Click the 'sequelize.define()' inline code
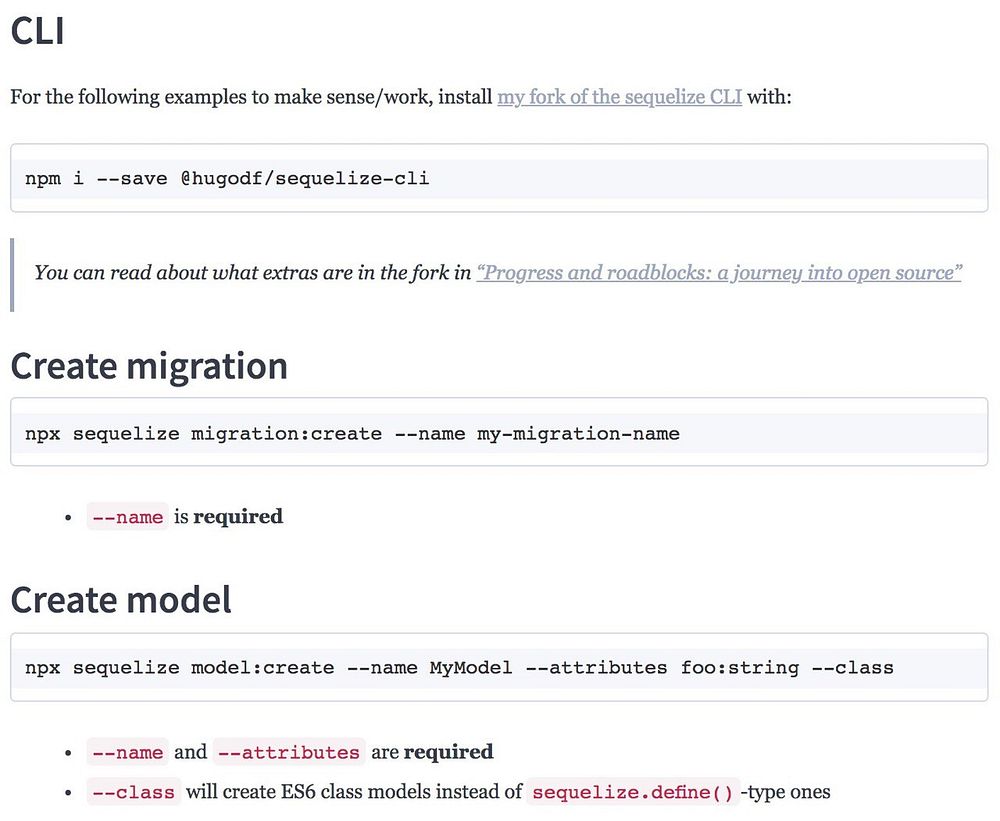 click(x=633, y=792)
